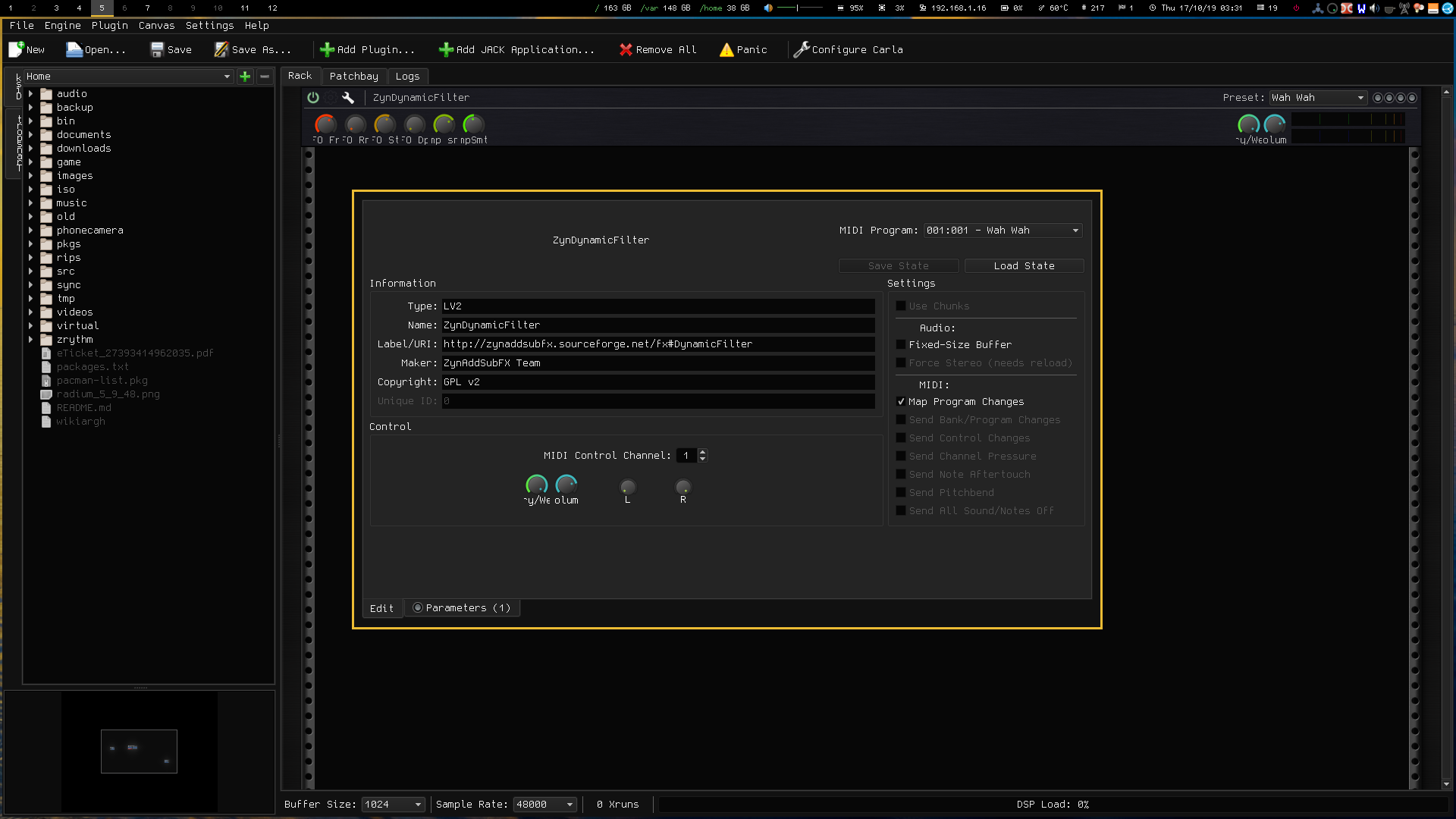Click the Add Plugin toolbar icon

point(327,50)
